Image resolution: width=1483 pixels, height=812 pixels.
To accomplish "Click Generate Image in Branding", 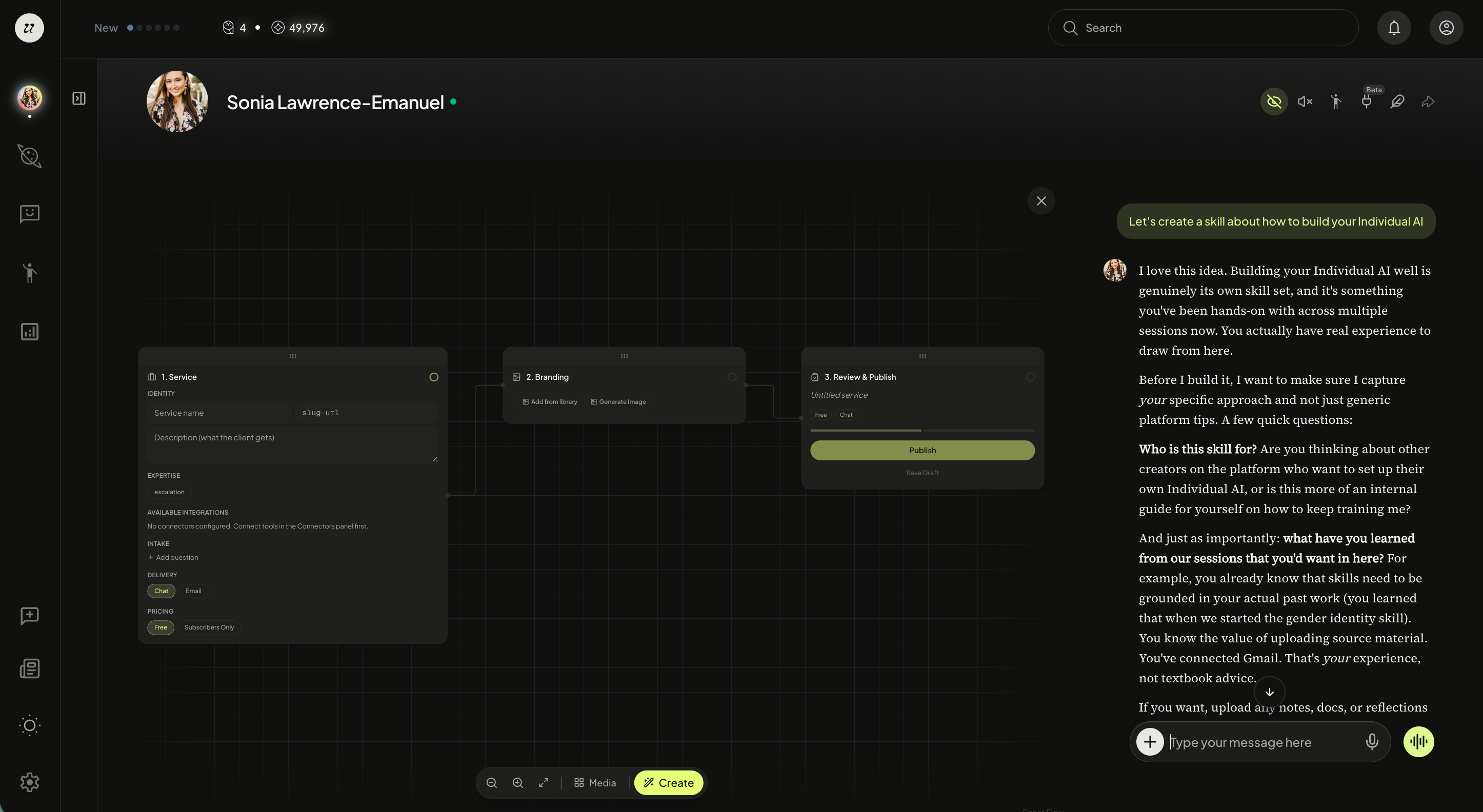I will [618, 402].
